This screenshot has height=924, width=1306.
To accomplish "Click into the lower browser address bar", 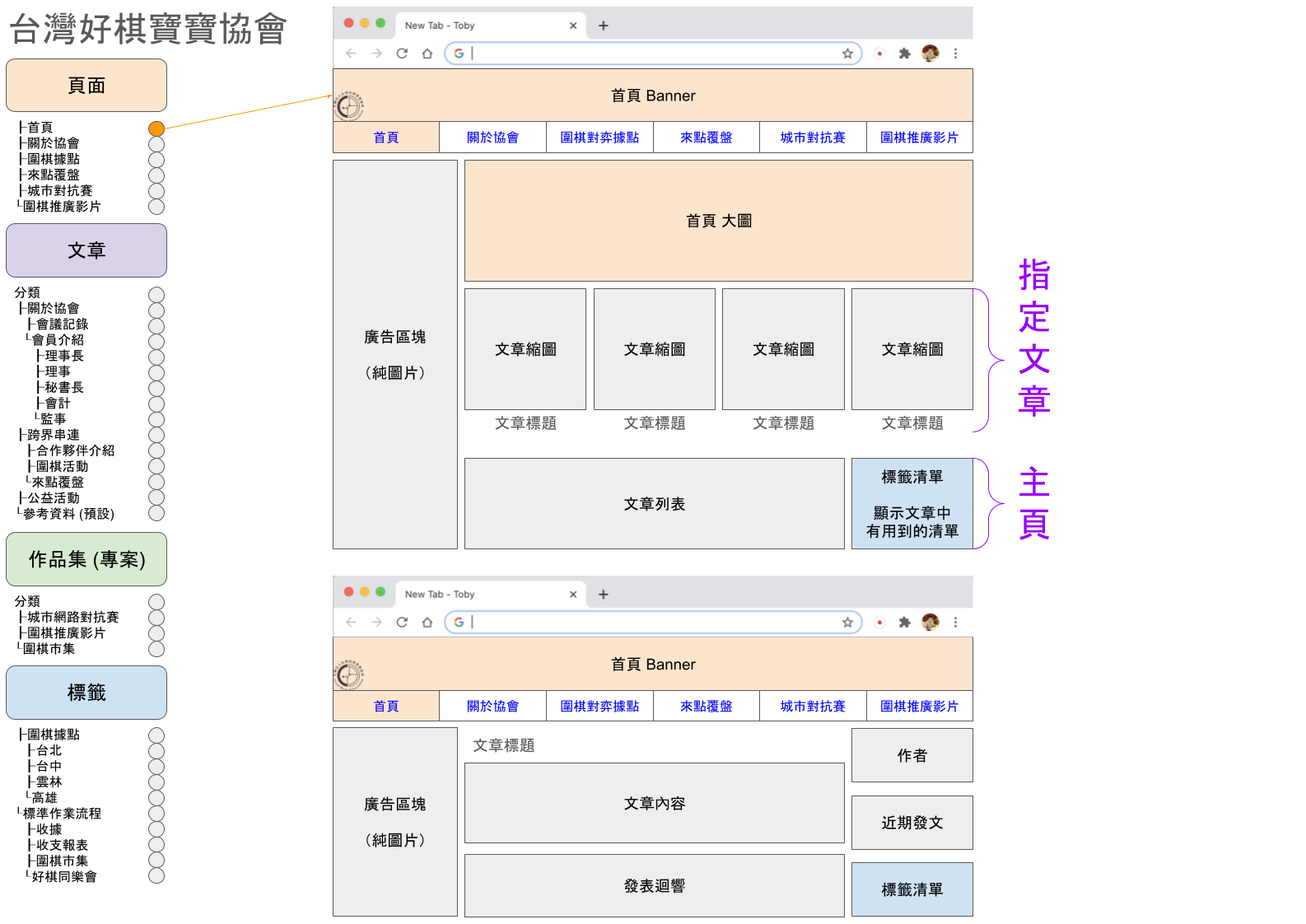I will (x=653, y=623).
